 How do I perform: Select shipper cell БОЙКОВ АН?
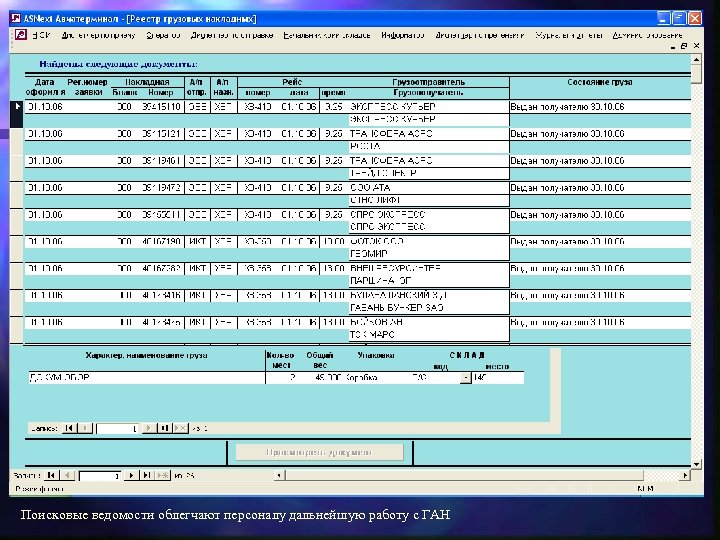point(428,322)
